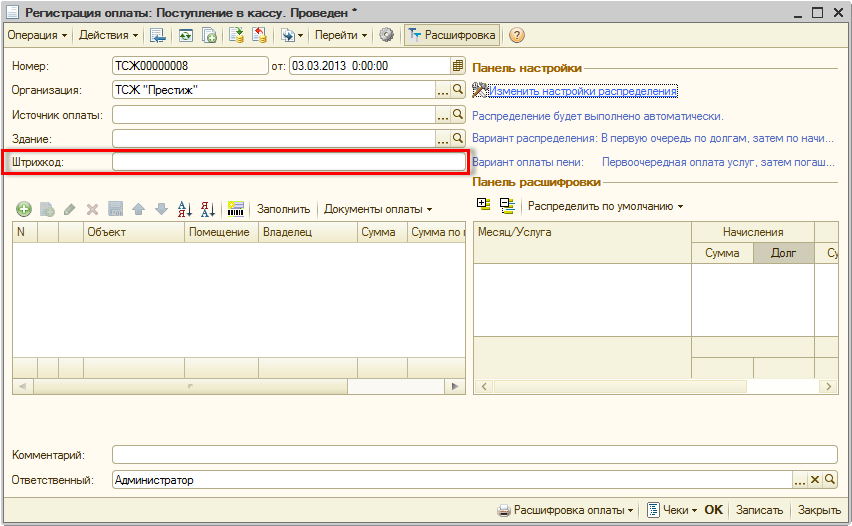Viewport: 852px width, 526px height.
Task: Click the post document icon with green arrow
Action: [x=236, y=35]
